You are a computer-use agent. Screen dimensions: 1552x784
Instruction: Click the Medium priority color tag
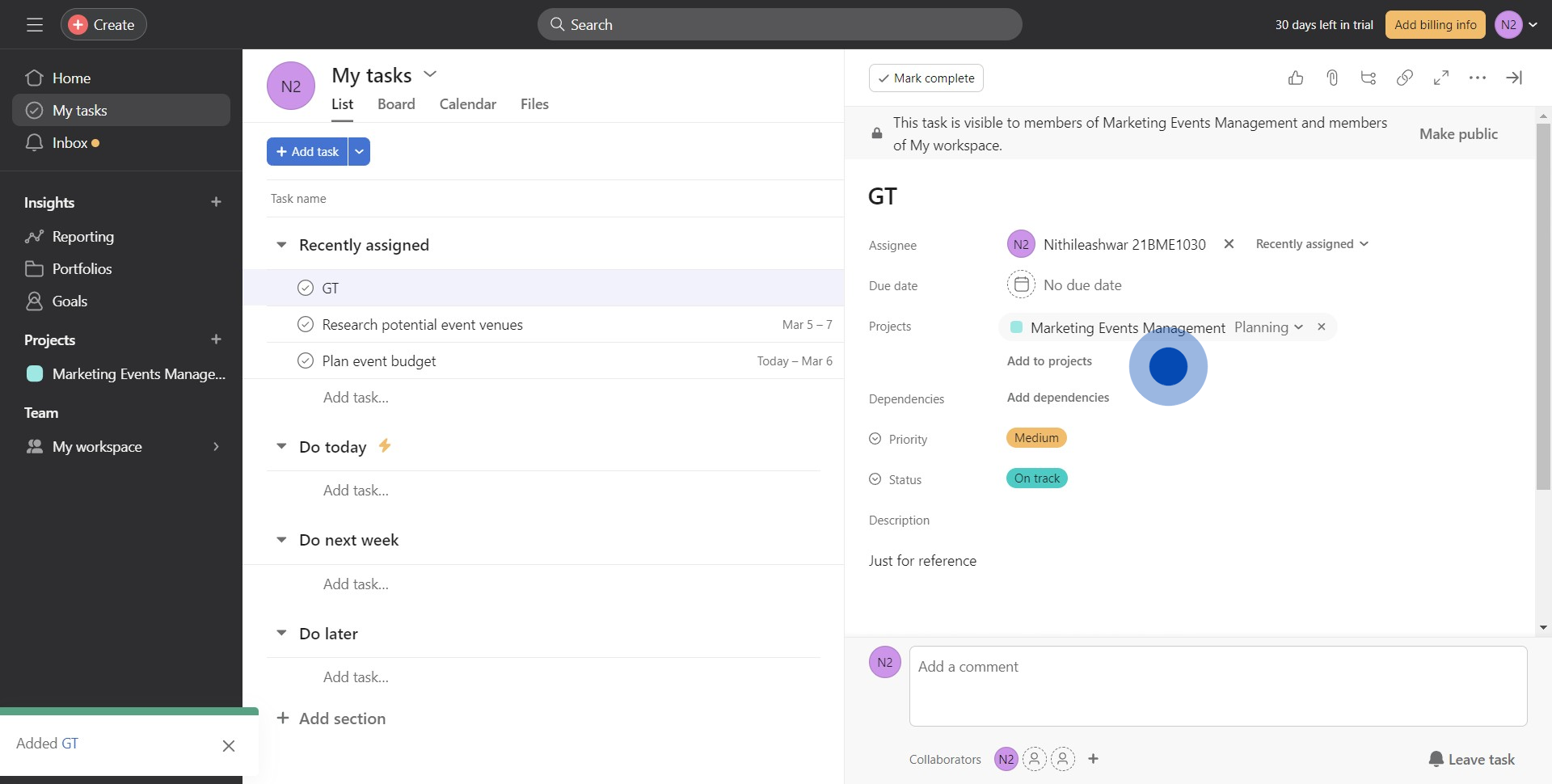1036,438
